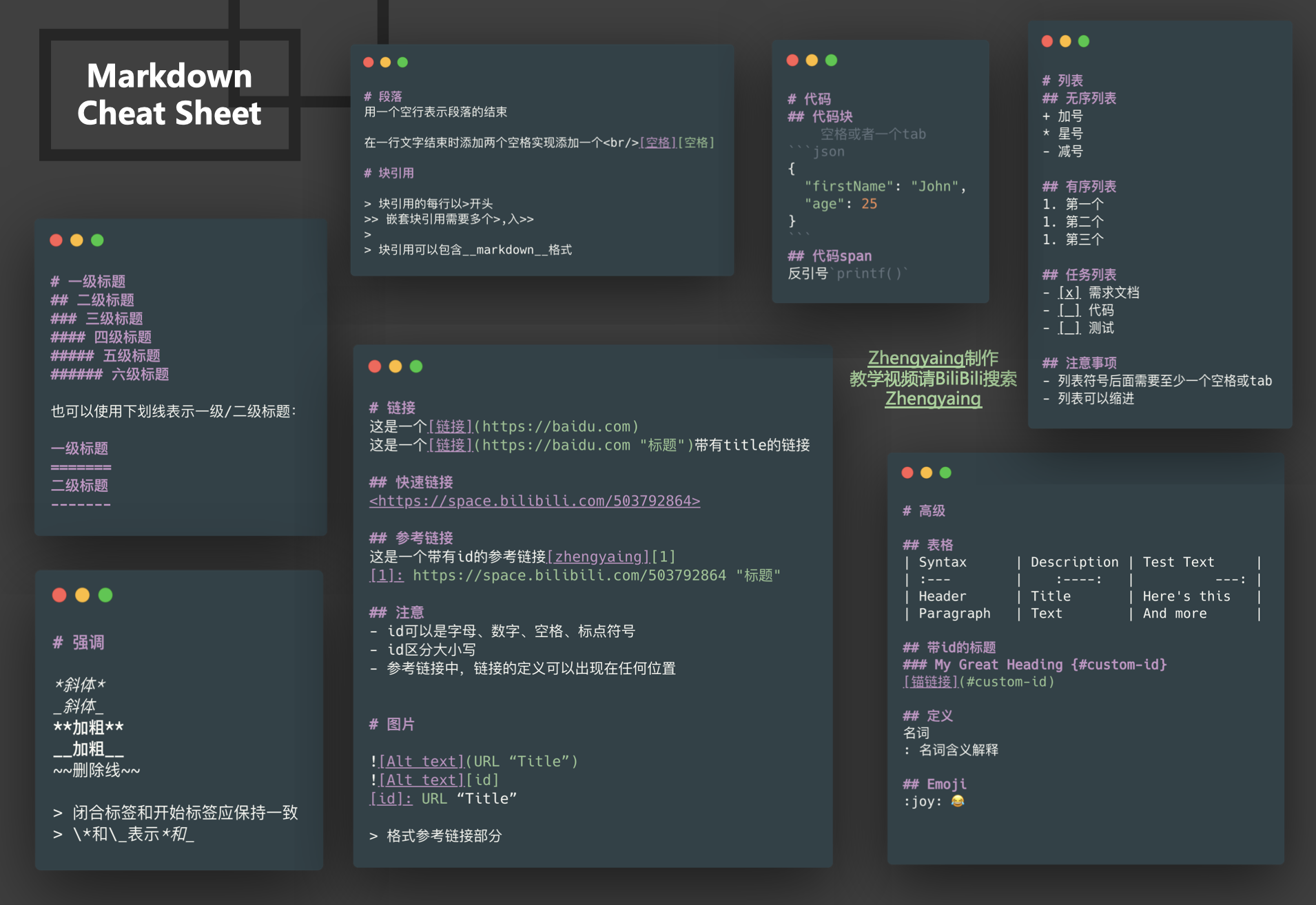The height and width of the screenshot is (905, 1316).
Task: Click the red dot in the 强调 card
Action: point(59,595)
